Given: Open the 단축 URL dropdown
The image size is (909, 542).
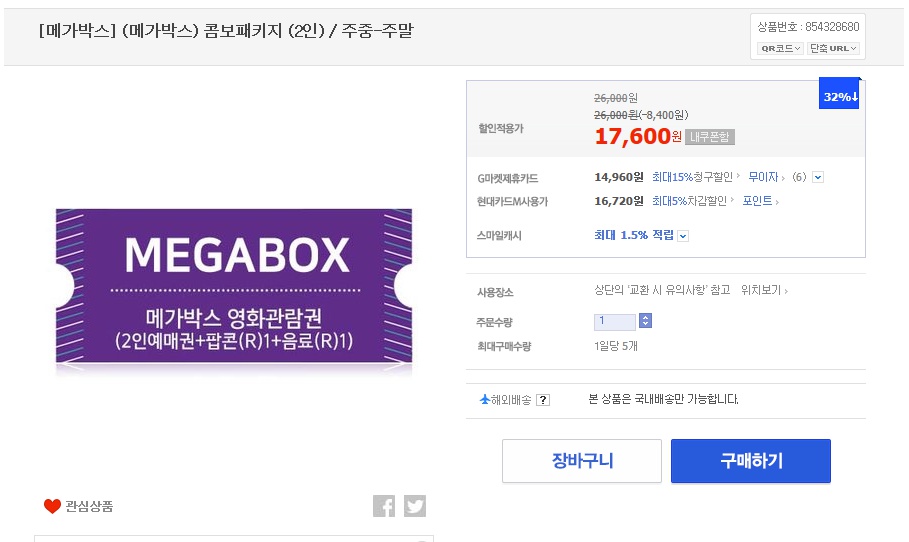Looking at the screenshot, I should click(834, 48).
